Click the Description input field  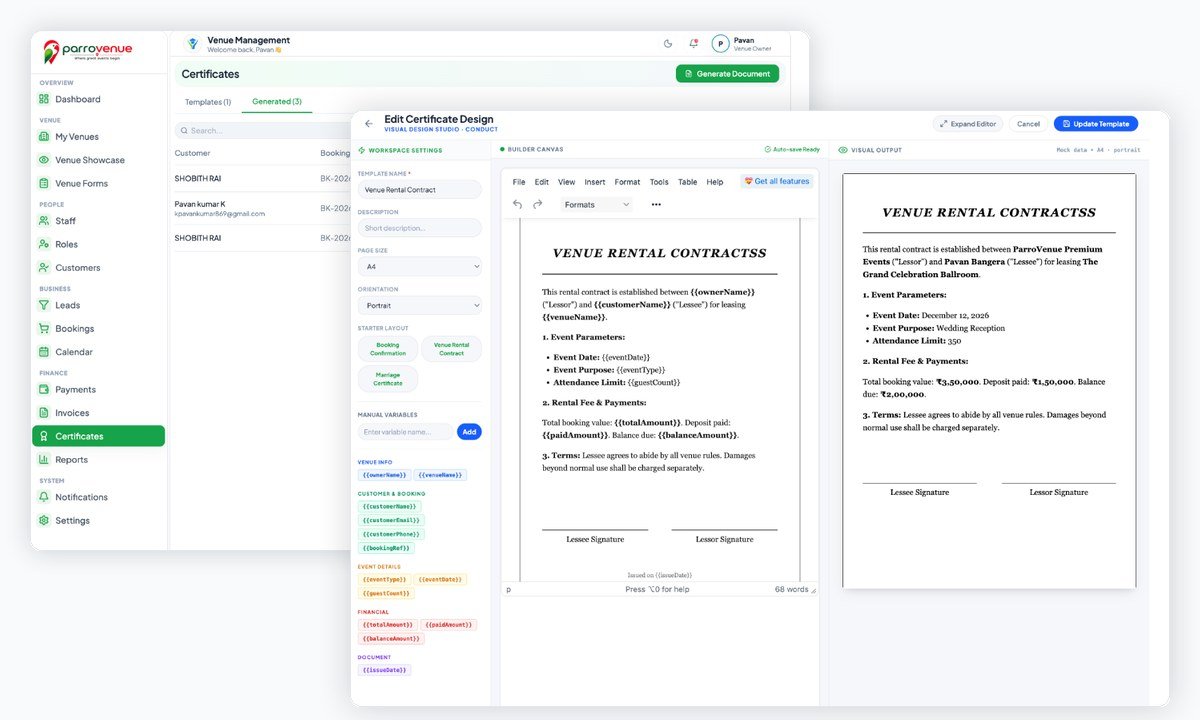[x=420, y=228]
